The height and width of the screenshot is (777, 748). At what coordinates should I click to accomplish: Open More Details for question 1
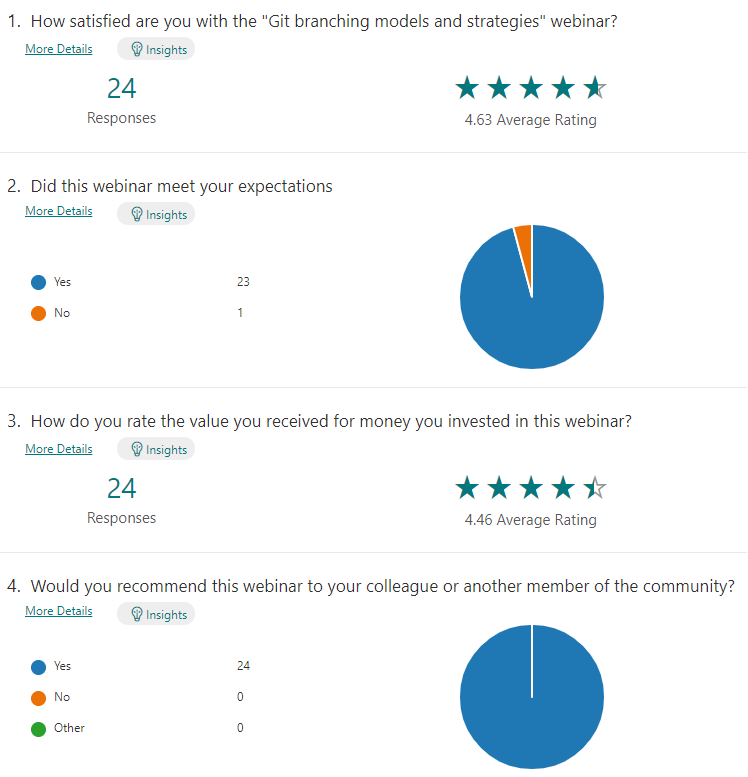[58, 49]
